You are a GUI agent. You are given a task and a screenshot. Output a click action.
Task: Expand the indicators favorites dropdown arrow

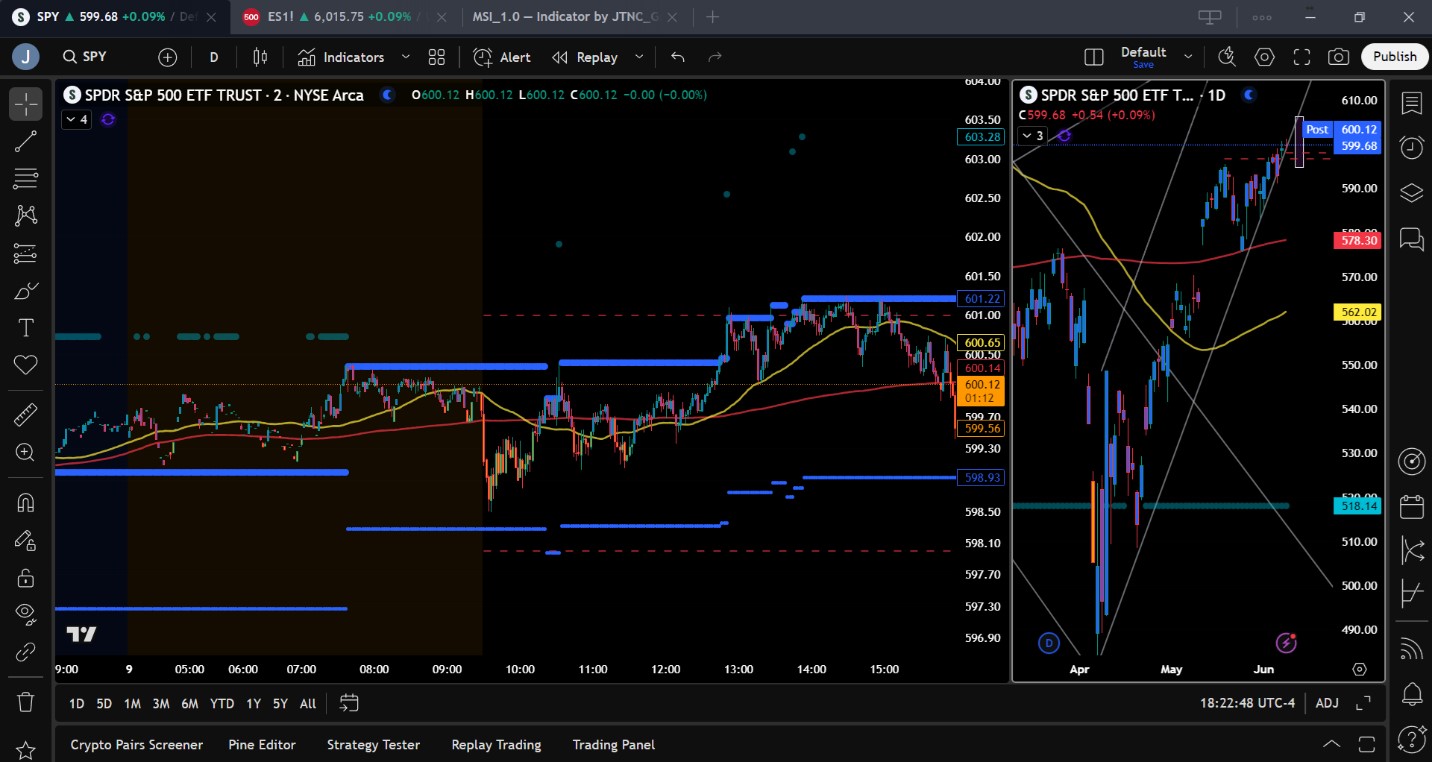pos(406,57)
